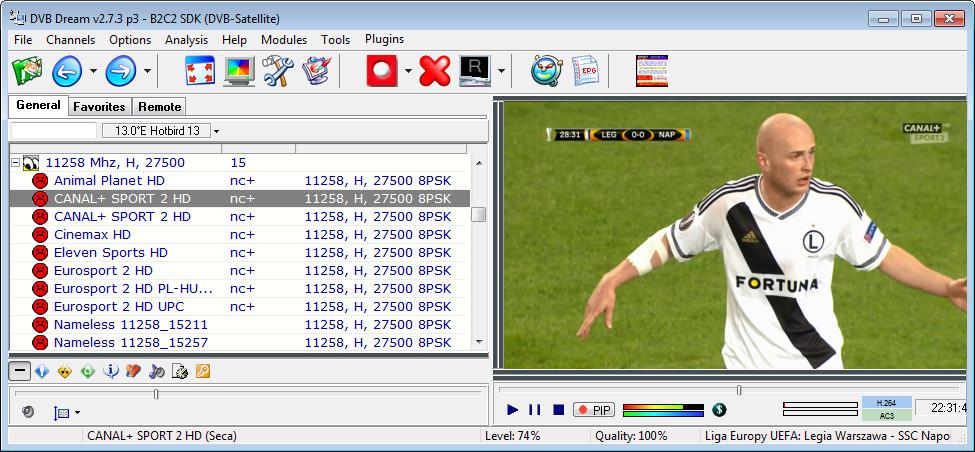Open the Analysis menu

coord(187,40)
